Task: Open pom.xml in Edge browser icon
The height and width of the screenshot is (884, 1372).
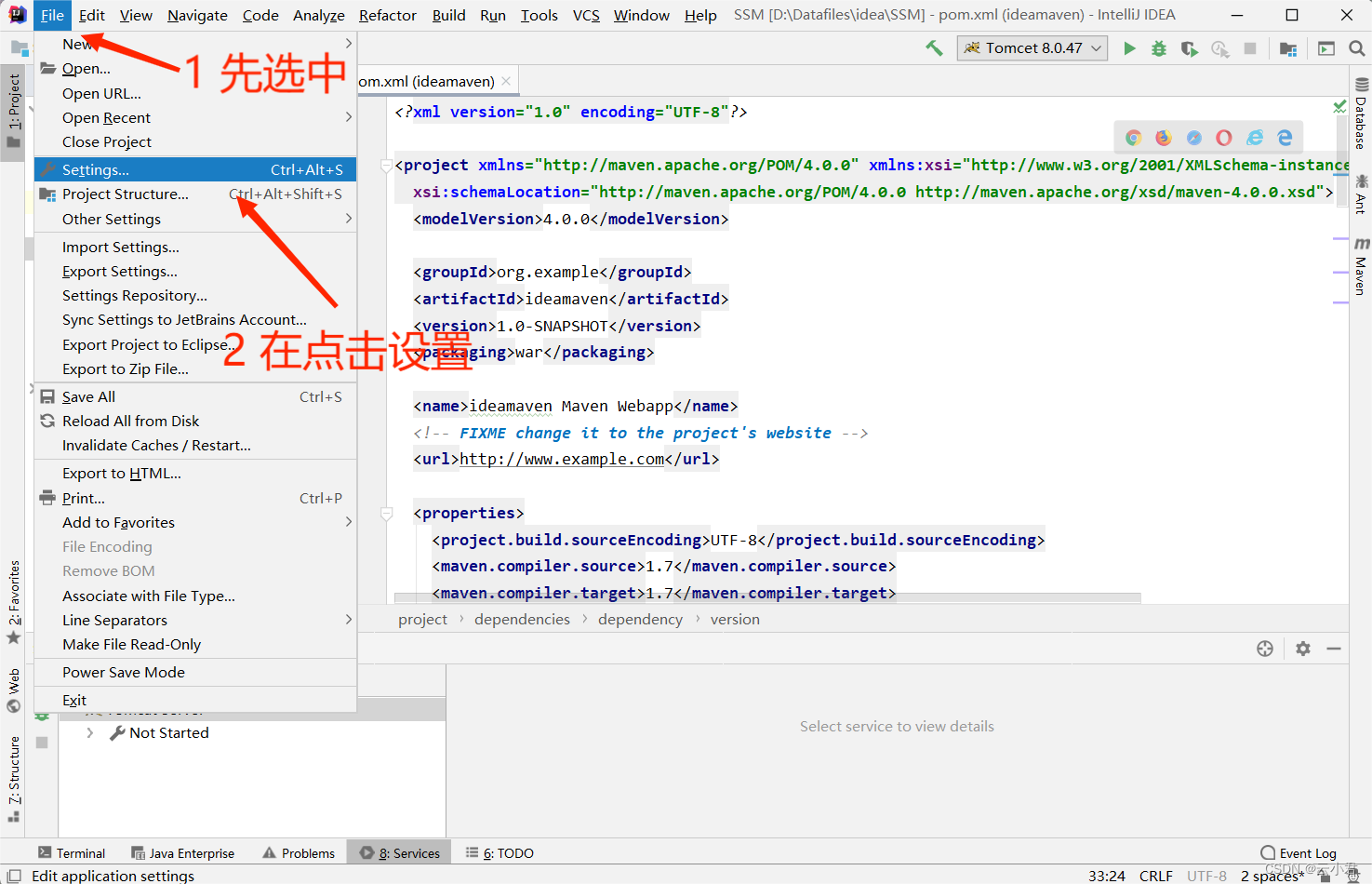Action: coord(1285,138)
